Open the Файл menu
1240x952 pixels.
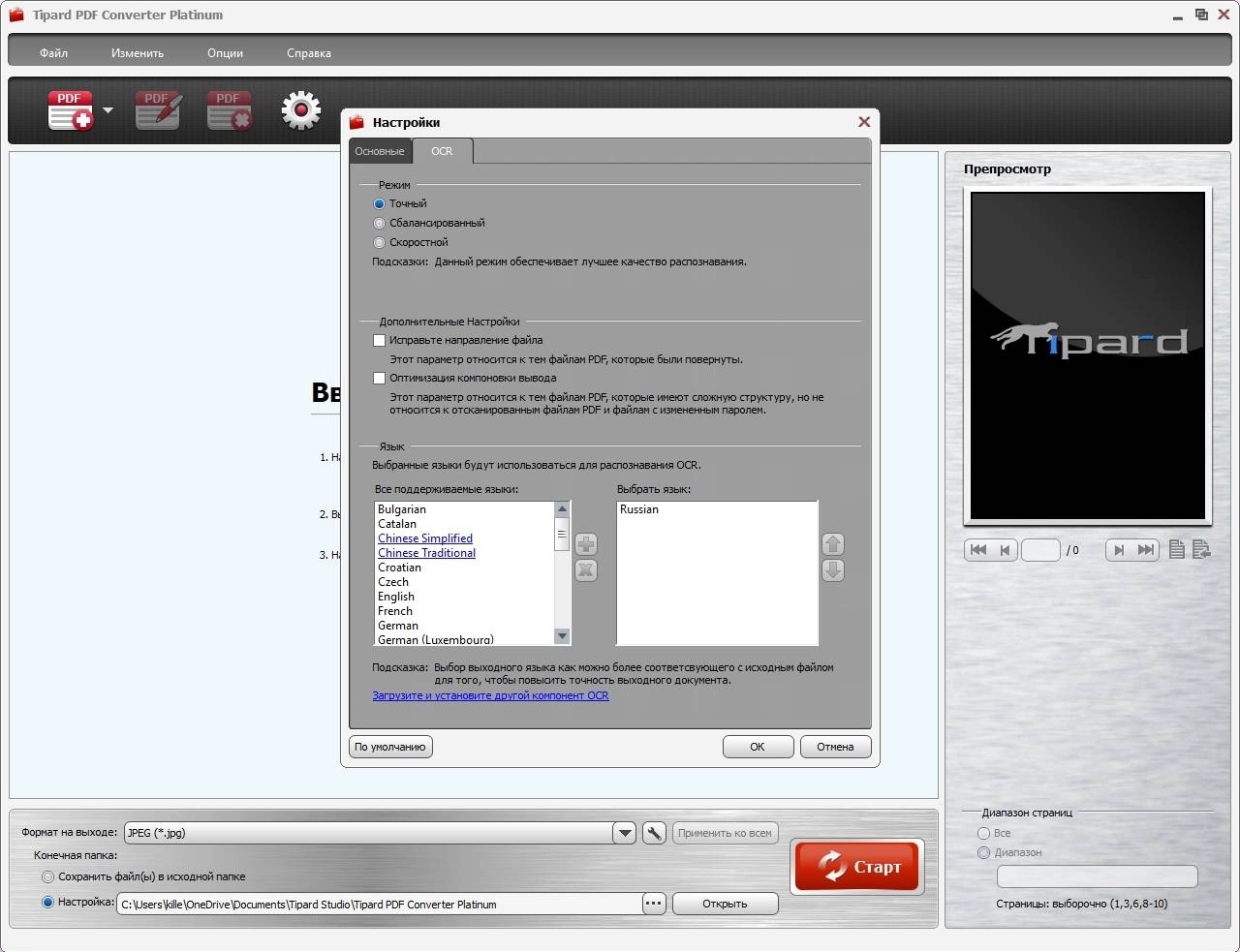point(53,53)
